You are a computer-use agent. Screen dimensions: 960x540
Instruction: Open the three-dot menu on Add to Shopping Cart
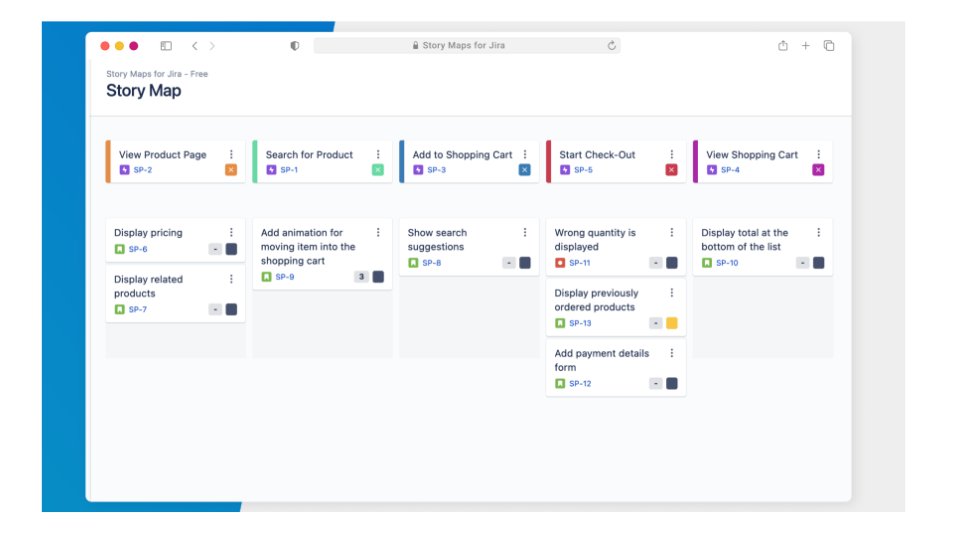525,155
